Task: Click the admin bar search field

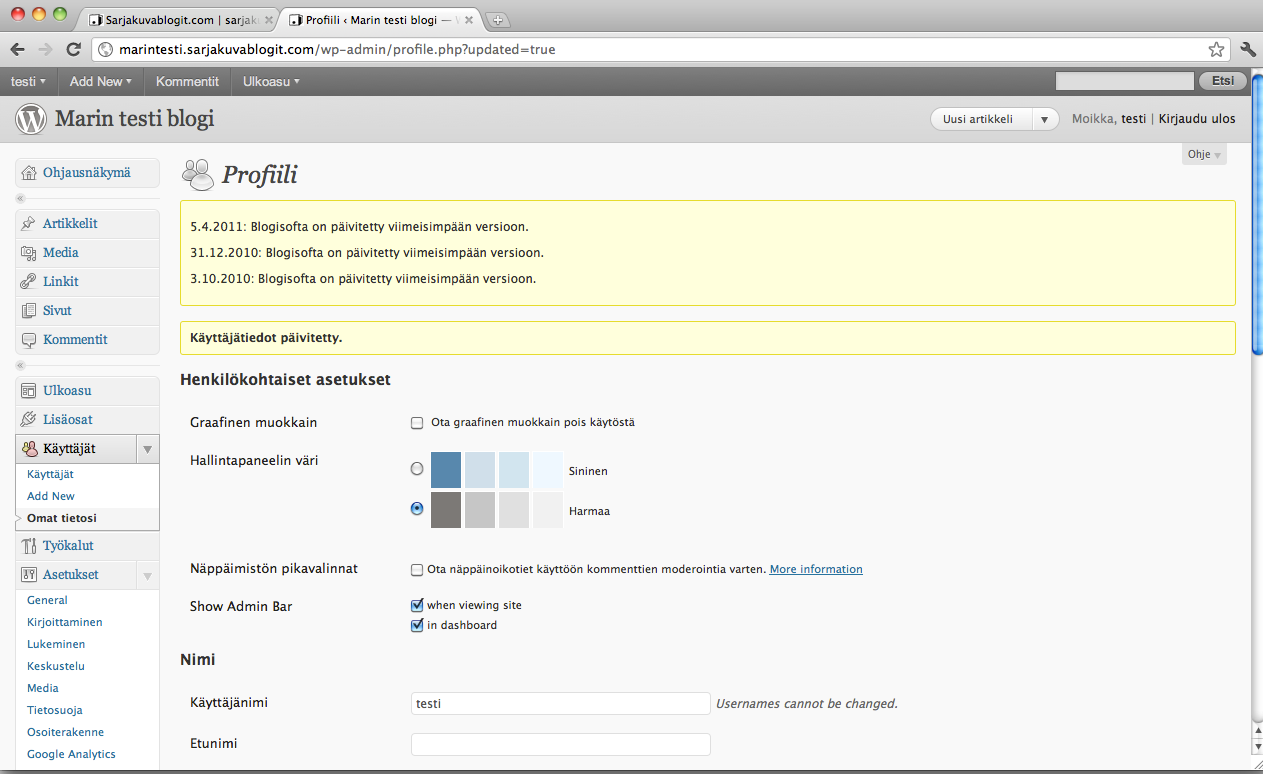Action: tap(1126, 81)
